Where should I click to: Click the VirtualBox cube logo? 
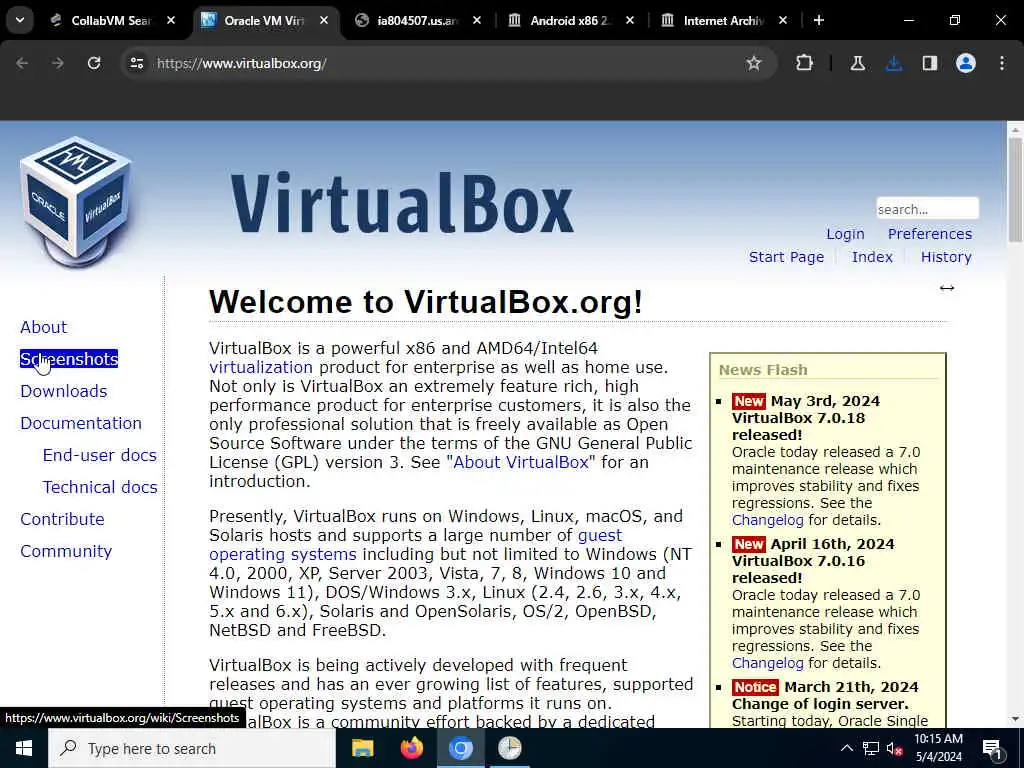click(76, 201)
